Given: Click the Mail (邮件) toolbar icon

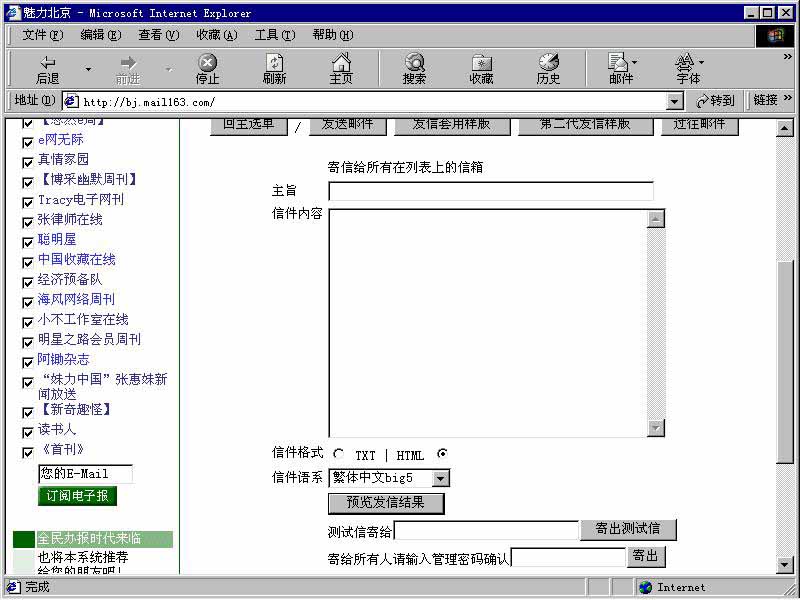Looking at the screenshot, I should 620,68.
